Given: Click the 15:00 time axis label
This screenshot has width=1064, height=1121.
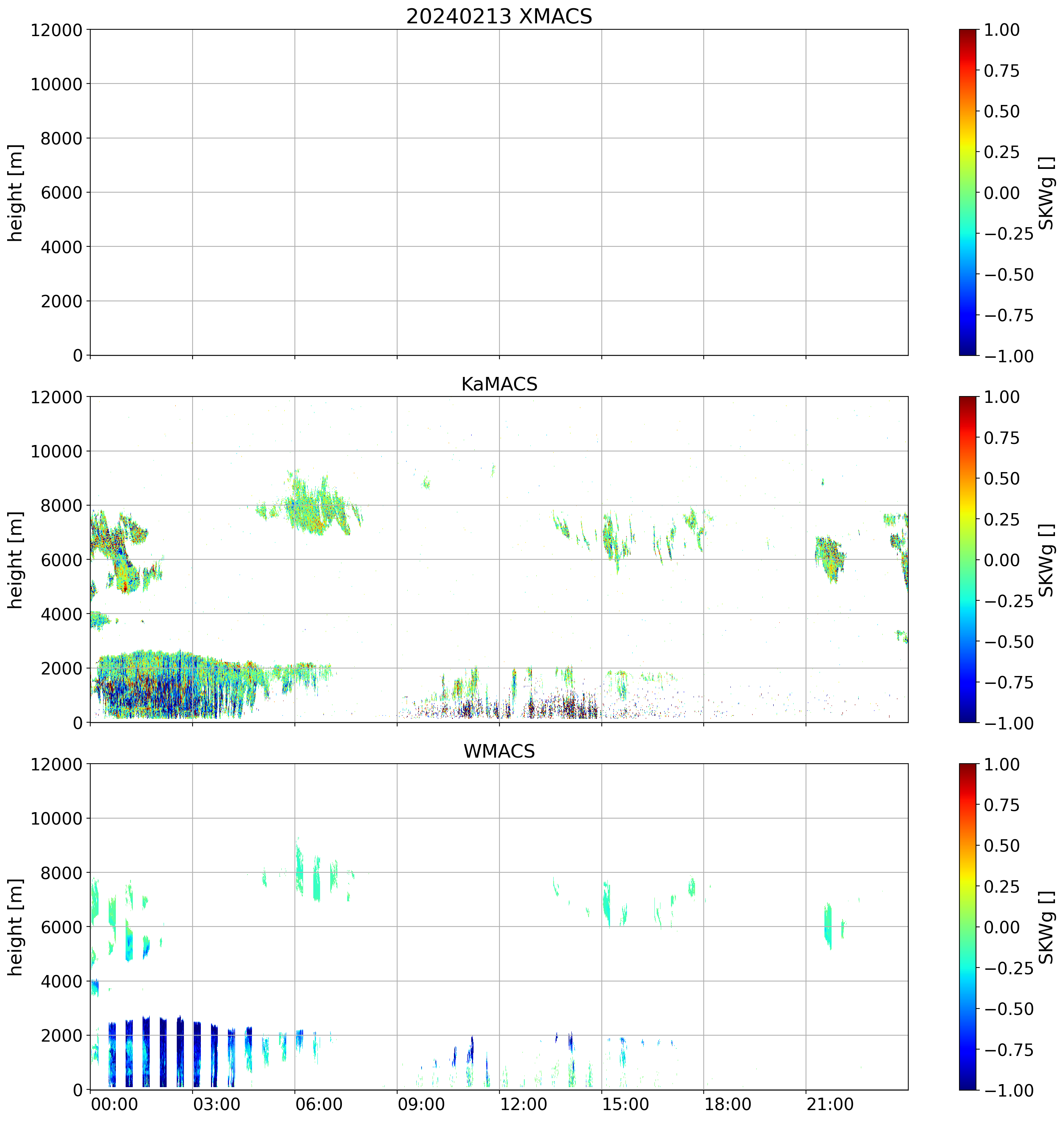Looking at the screenshot, I should (625, 1104).
